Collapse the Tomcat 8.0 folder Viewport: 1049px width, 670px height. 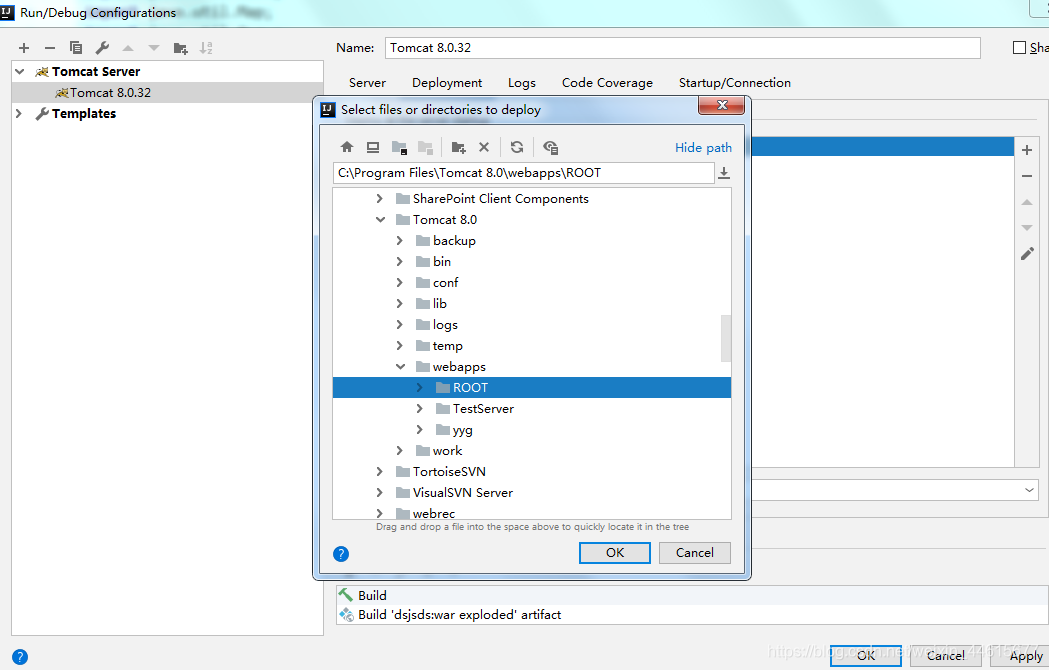click(380, 220)
